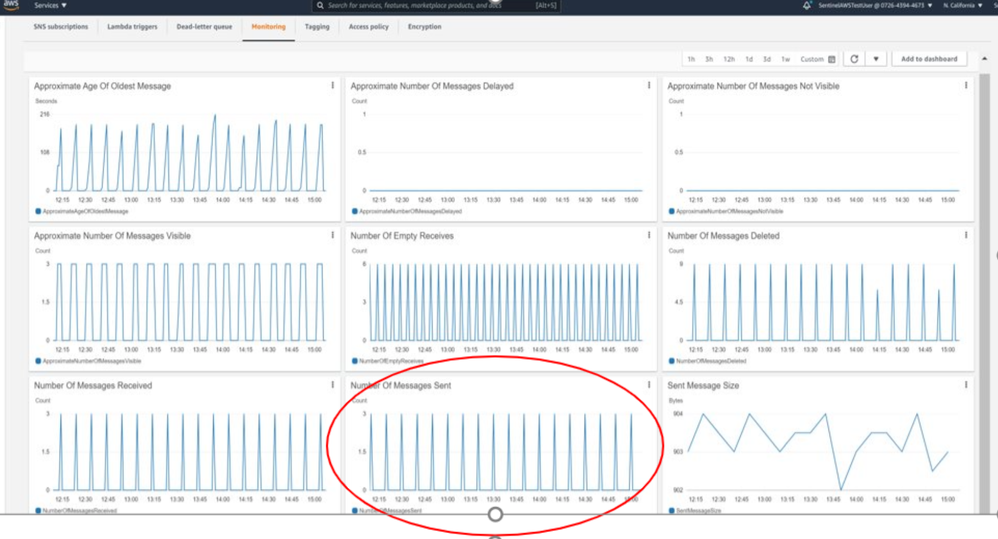998x539 pixels.
Task: Focus the AWS services search field
Action: 435,5
